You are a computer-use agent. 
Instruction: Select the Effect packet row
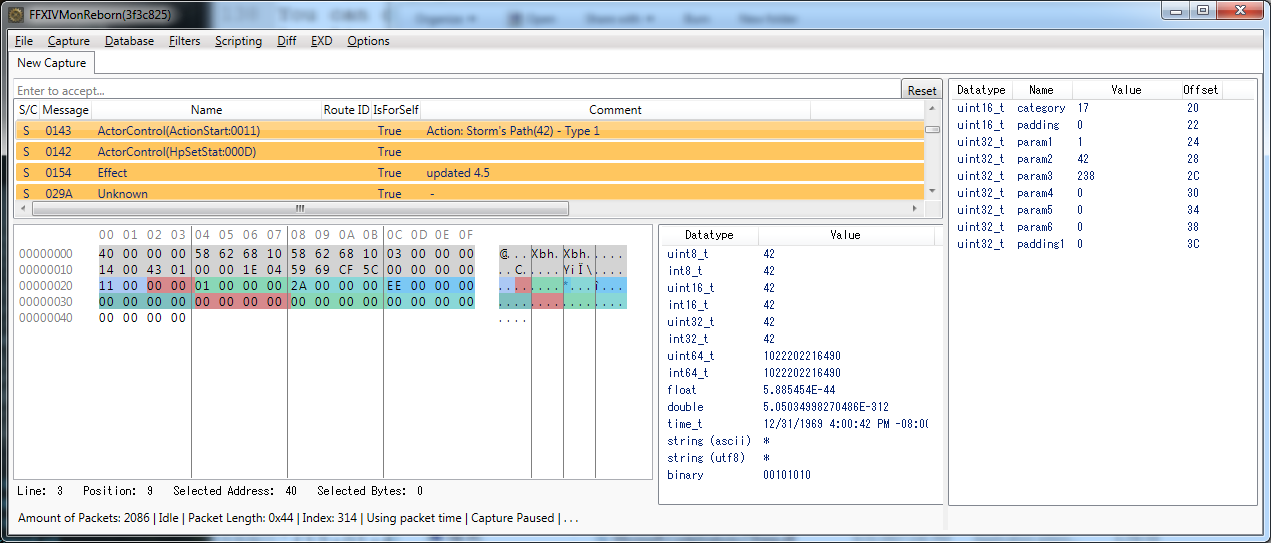coord(469,173)
